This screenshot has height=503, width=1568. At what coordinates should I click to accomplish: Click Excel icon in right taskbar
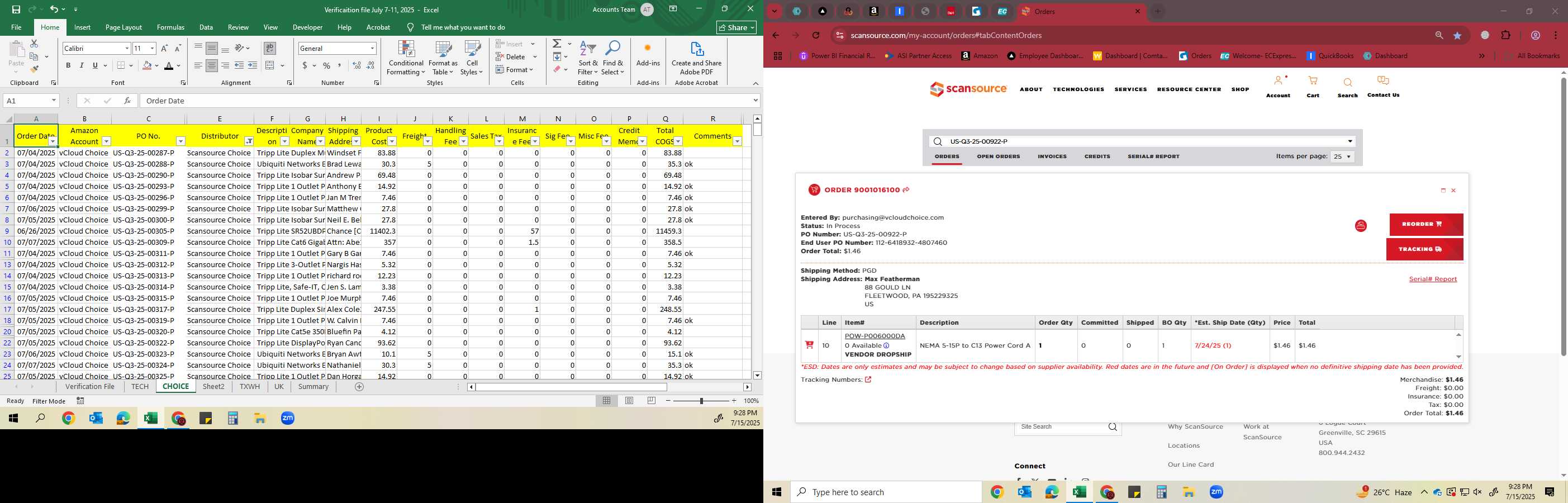pos(1079,492)
